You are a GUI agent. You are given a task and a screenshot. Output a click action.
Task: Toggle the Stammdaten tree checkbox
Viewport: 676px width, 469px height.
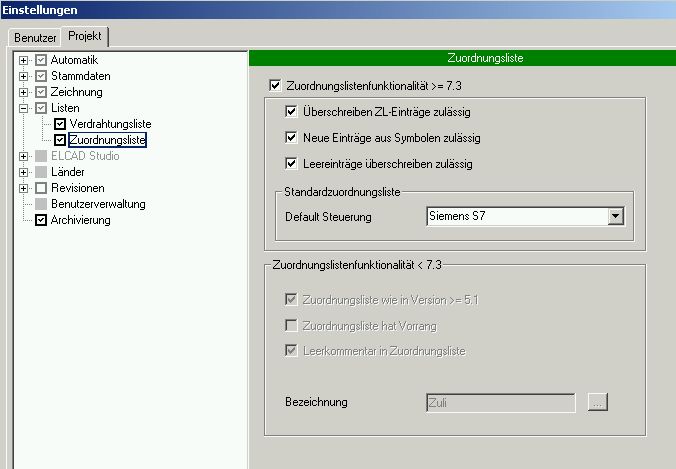click(41, 76)
